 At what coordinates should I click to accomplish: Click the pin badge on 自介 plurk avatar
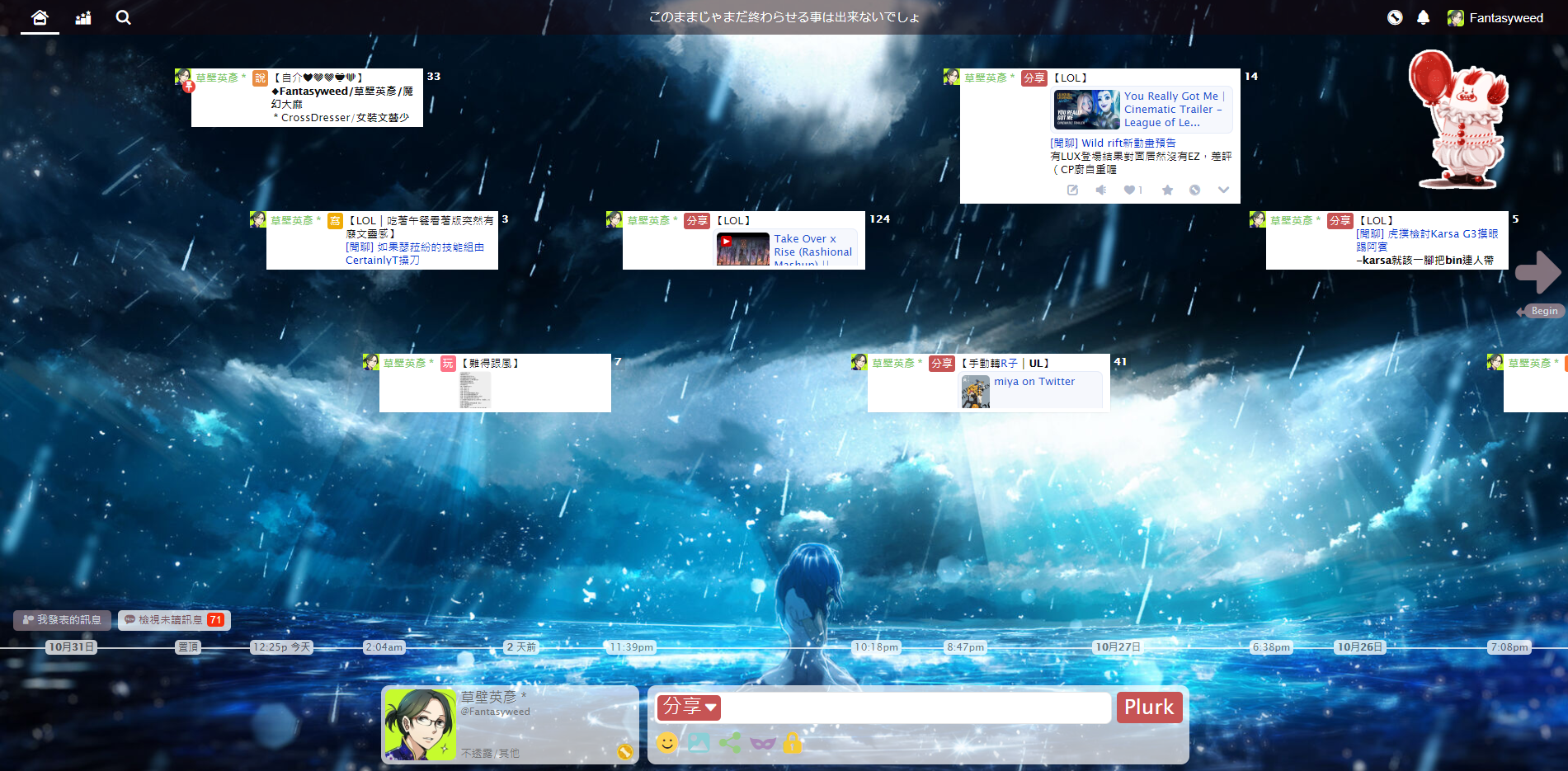189,86
